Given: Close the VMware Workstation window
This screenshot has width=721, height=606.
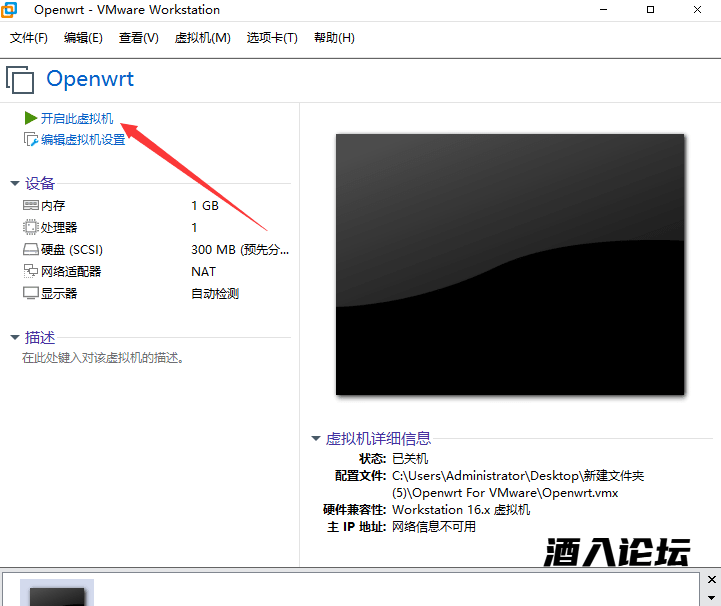Looking at the screenshot, I should click(x=698, y=10).
